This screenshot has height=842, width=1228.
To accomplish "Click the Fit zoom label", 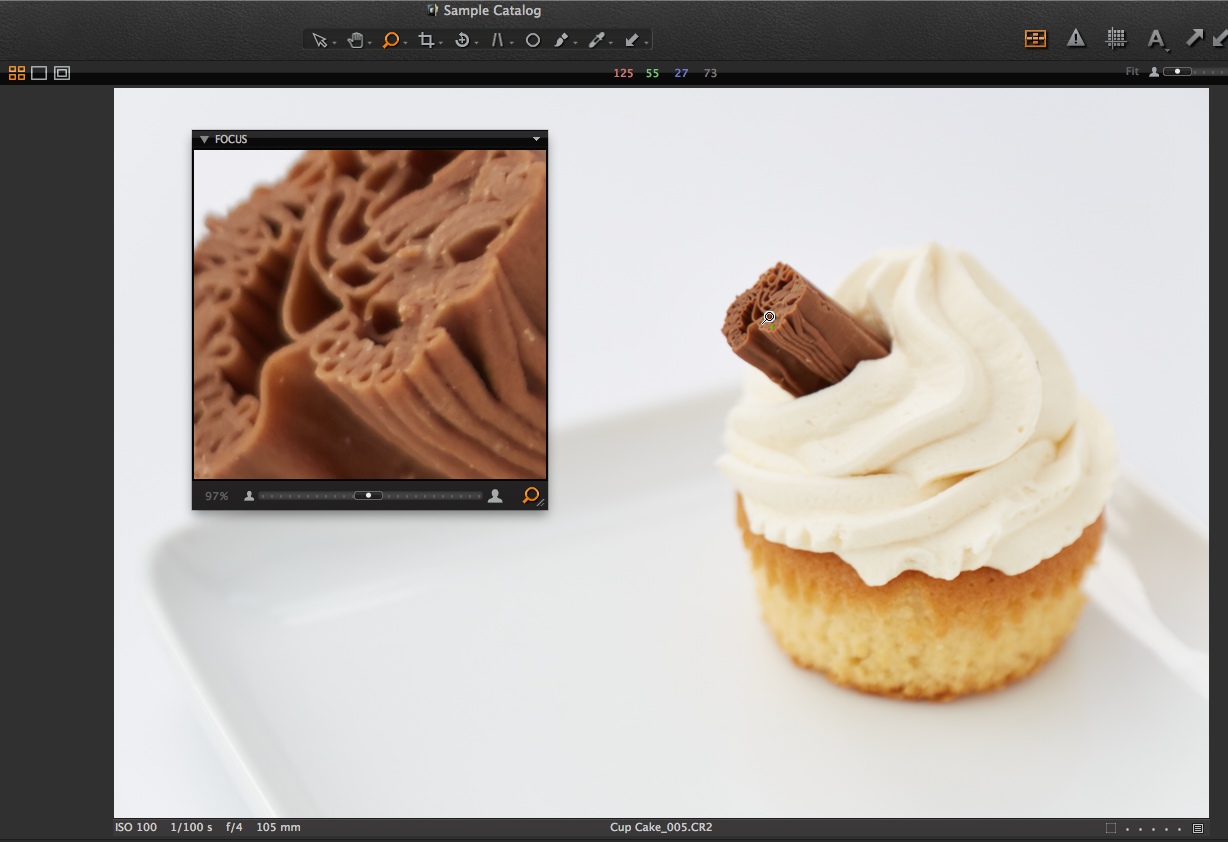I will coord(1132,72).
